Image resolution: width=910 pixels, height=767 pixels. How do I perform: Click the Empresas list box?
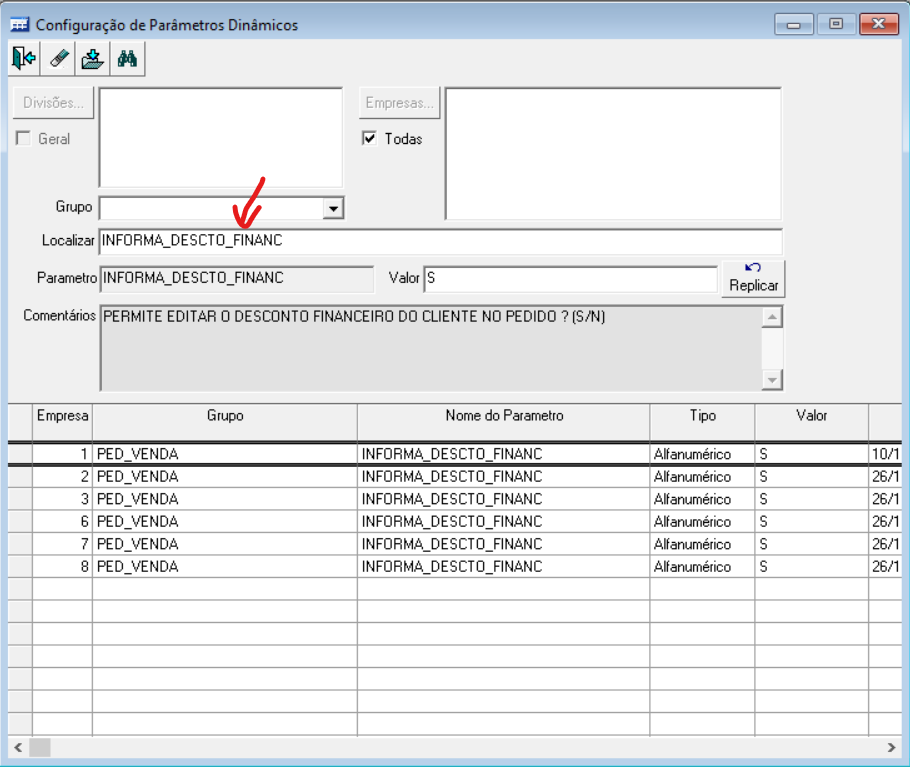click(613, 154)
